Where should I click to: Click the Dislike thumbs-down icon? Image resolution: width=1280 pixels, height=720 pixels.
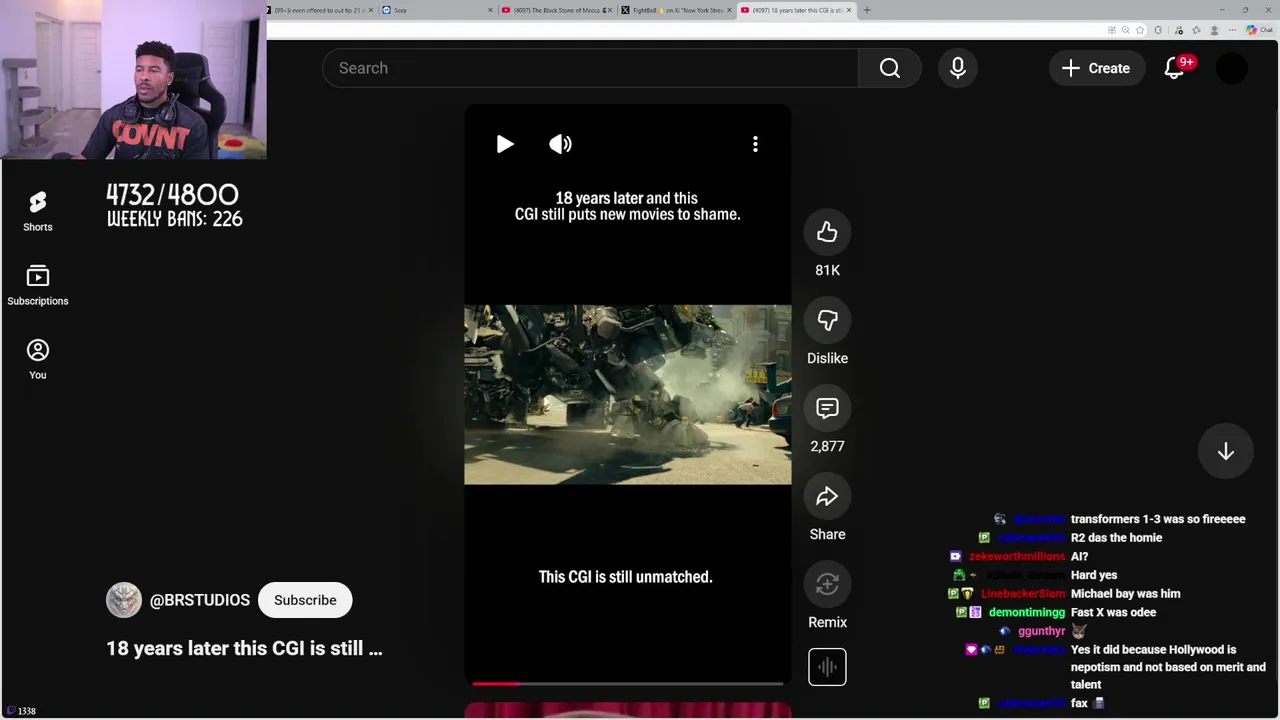pyautogui.click(x=827, y=320)
